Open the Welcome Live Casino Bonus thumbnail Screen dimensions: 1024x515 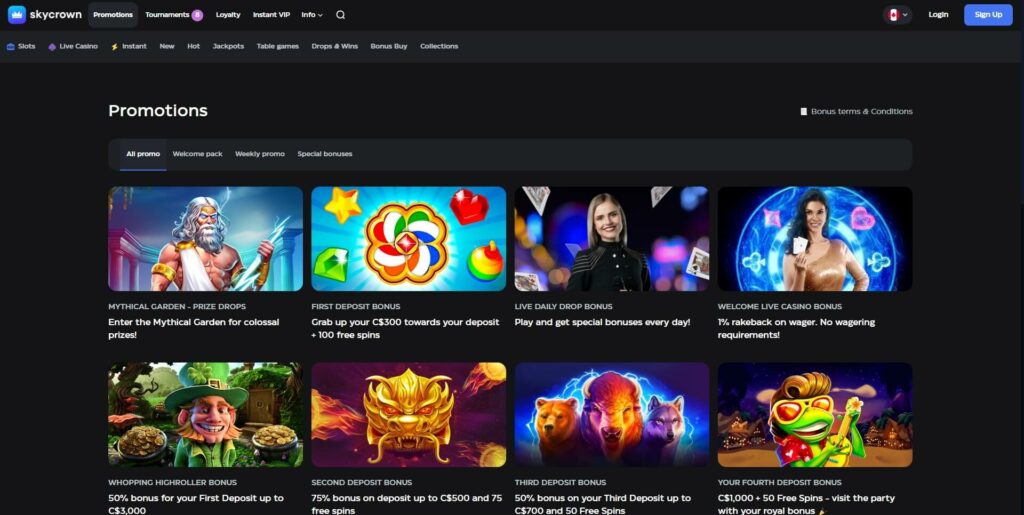coord(815,239)
